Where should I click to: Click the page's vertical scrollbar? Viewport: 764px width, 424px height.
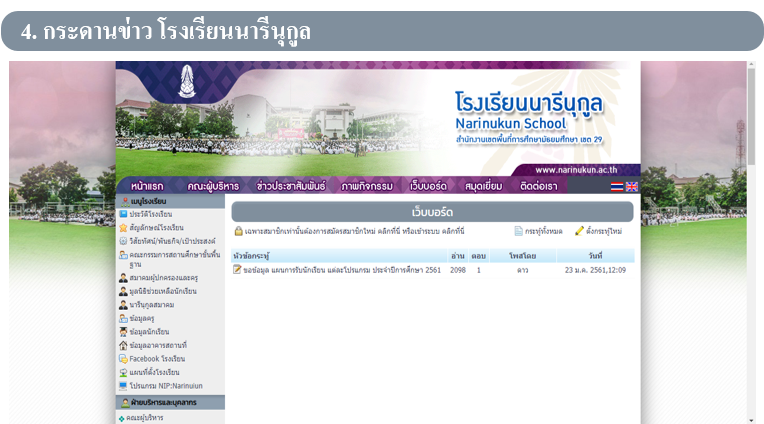(752, 240)
